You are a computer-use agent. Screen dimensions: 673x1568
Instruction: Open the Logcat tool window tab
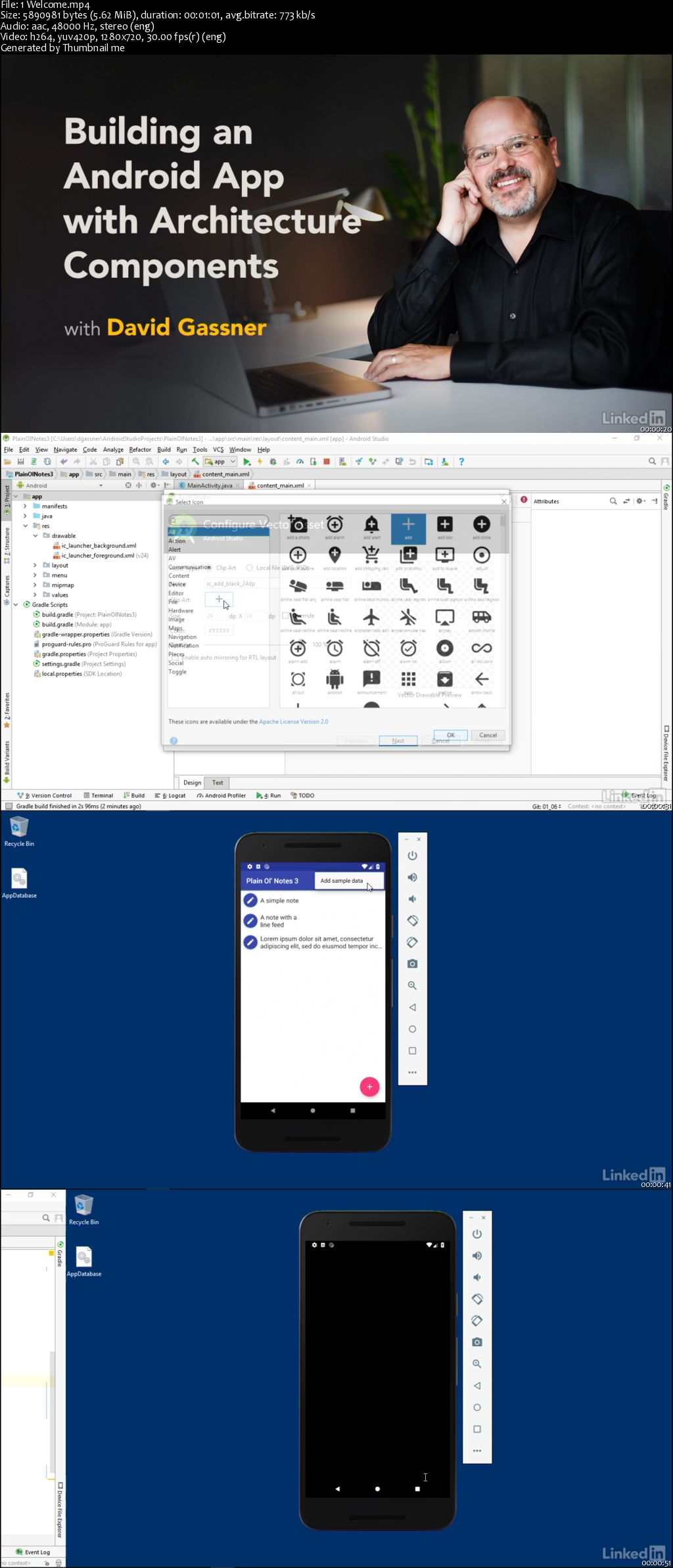pos(170,795)
